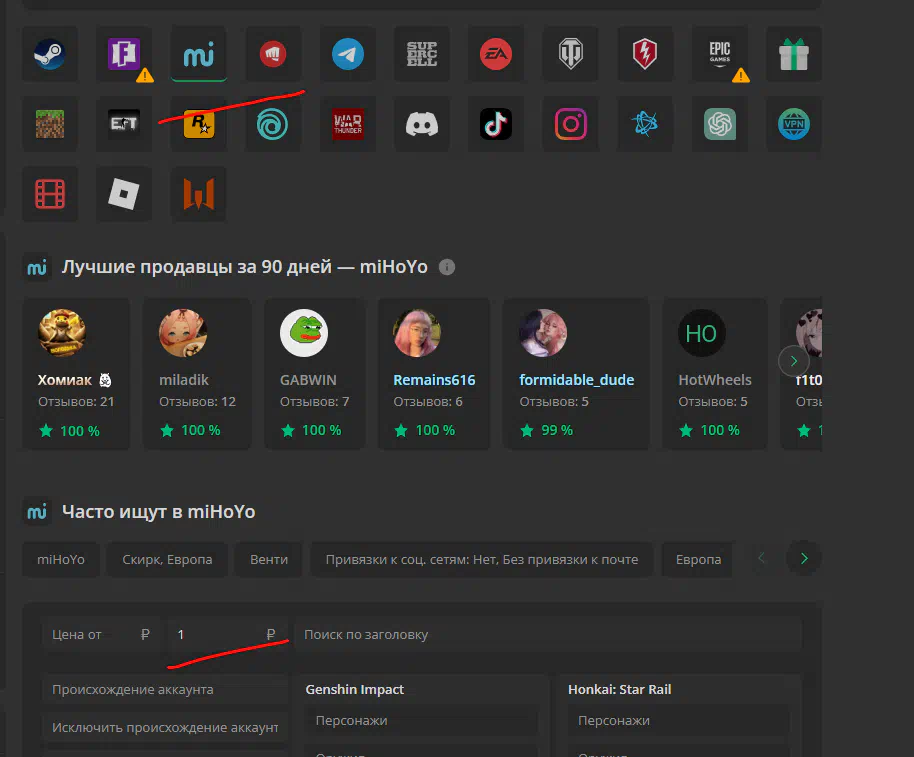The height and width of the screenshot is (757, 914).
Task: Open the ChatGPT category icon
Action: coord(719,124)
